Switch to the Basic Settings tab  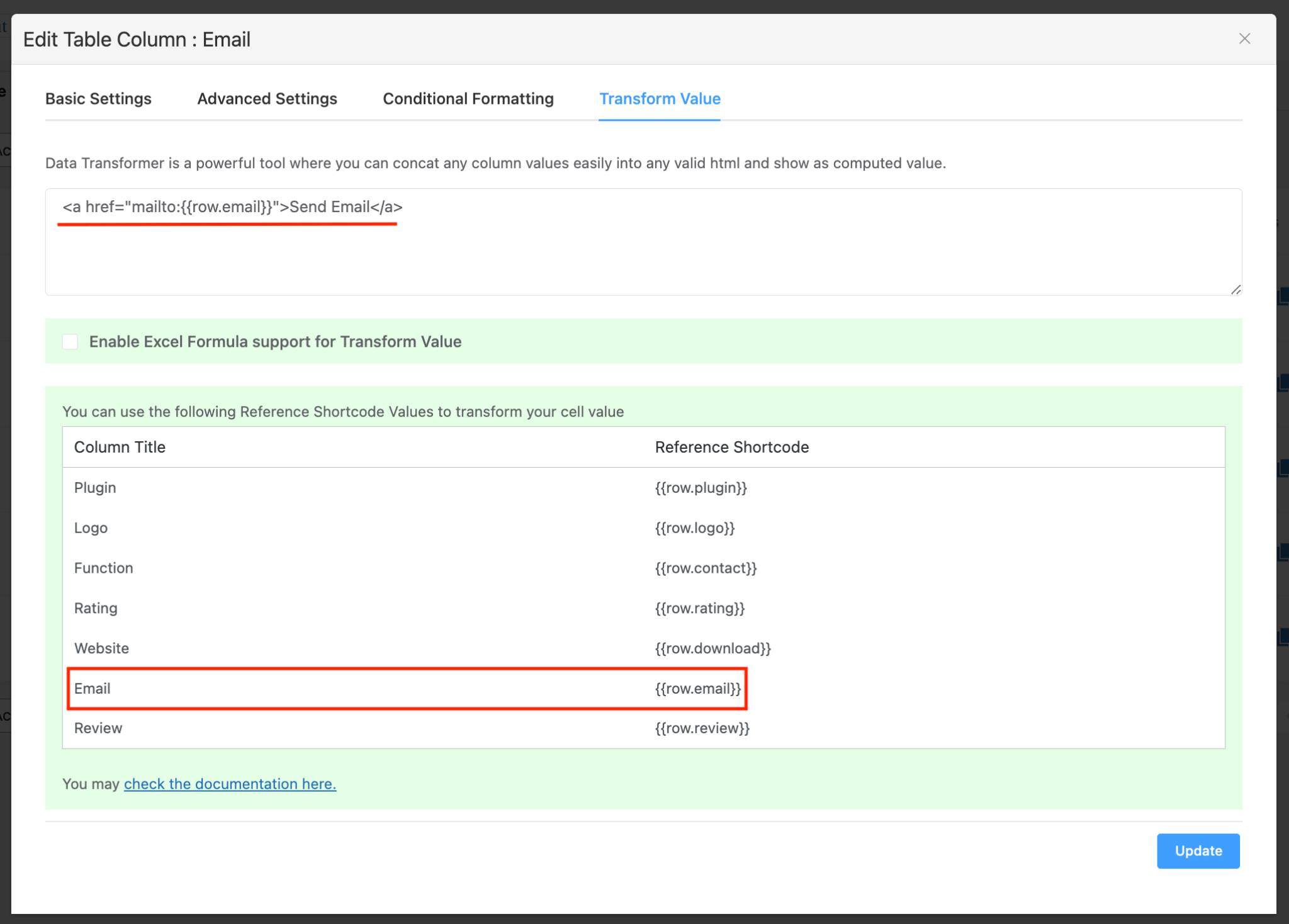coord(98,99)
